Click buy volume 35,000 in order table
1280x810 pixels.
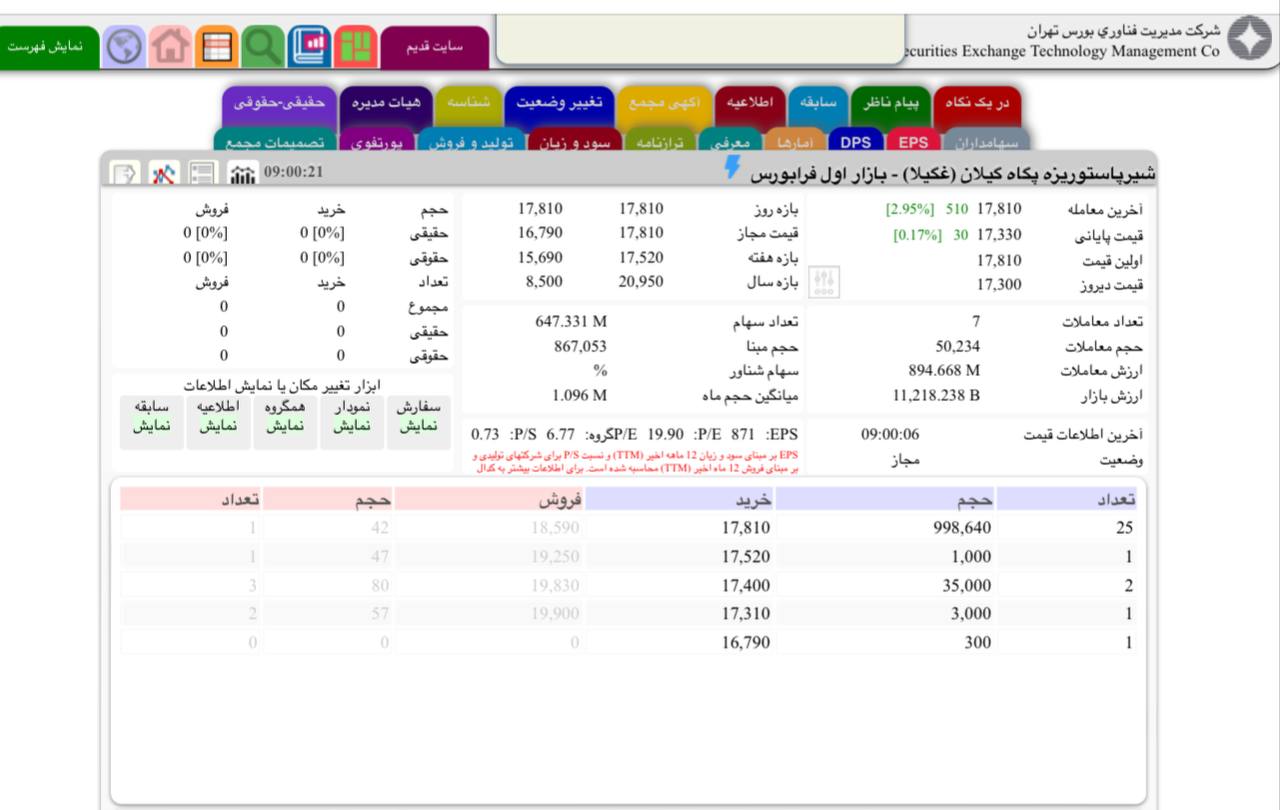[x=968, y=585]
